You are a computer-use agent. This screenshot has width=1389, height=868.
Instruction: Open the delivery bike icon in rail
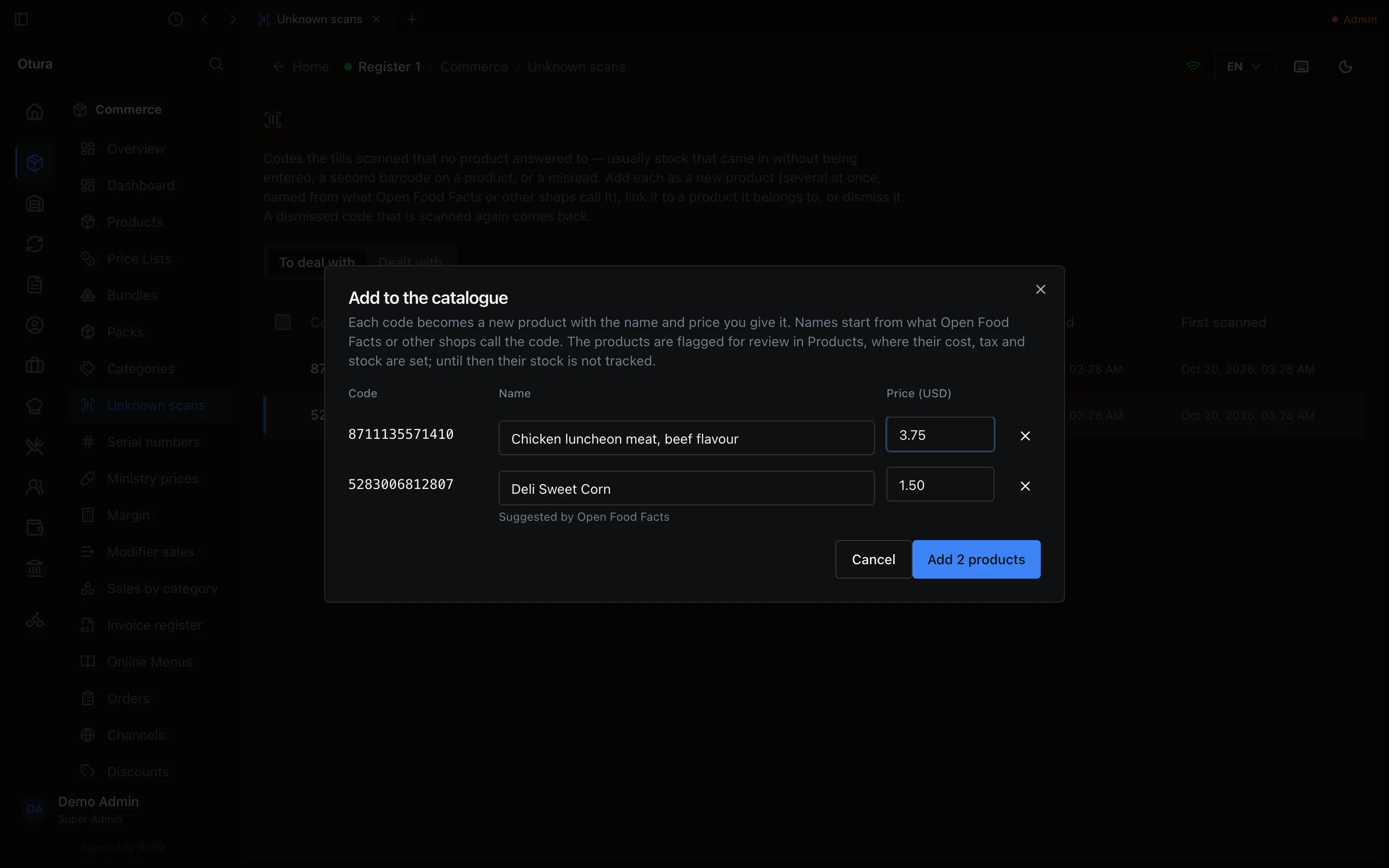coord(35,620)
